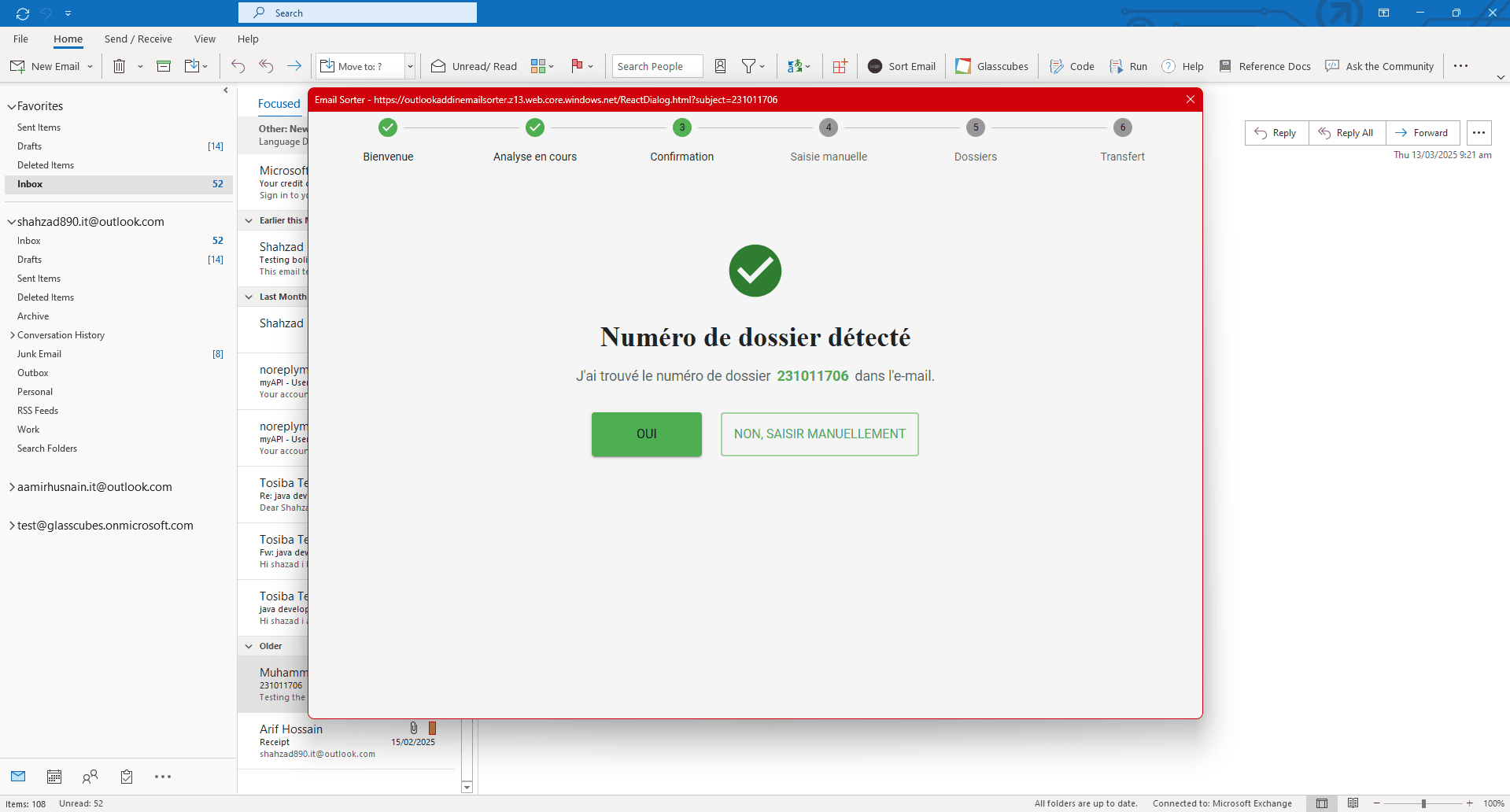
Task: Open Reference Docs from ribbon
Action: tap(1264, 66)
